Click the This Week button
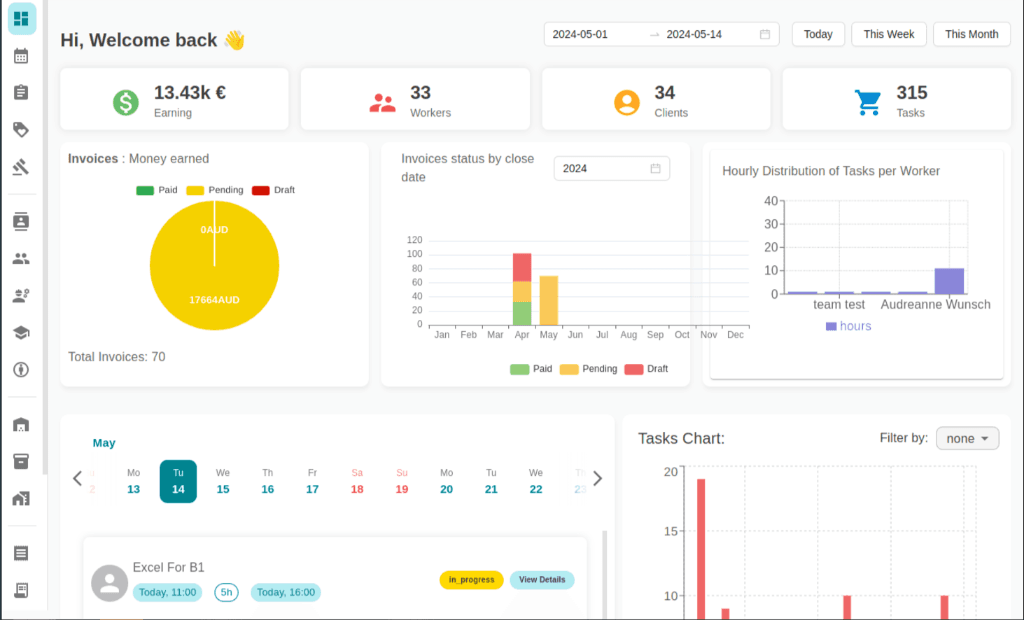The image size is (1024, 620). 888,34
